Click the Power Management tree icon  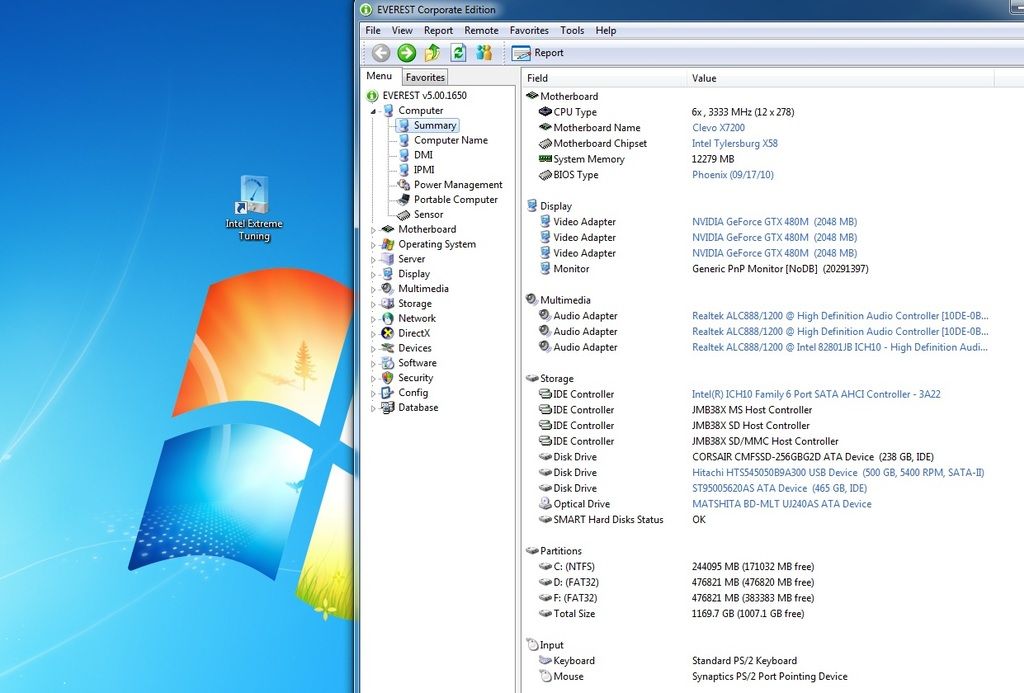(x=404, y=185)
